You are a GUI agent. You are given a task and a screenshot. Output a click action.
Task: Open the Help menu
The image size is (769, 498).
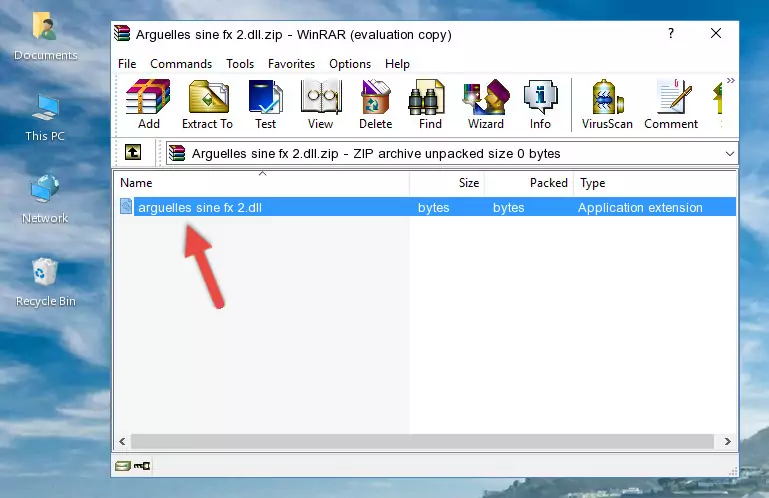tap(397, 64)
